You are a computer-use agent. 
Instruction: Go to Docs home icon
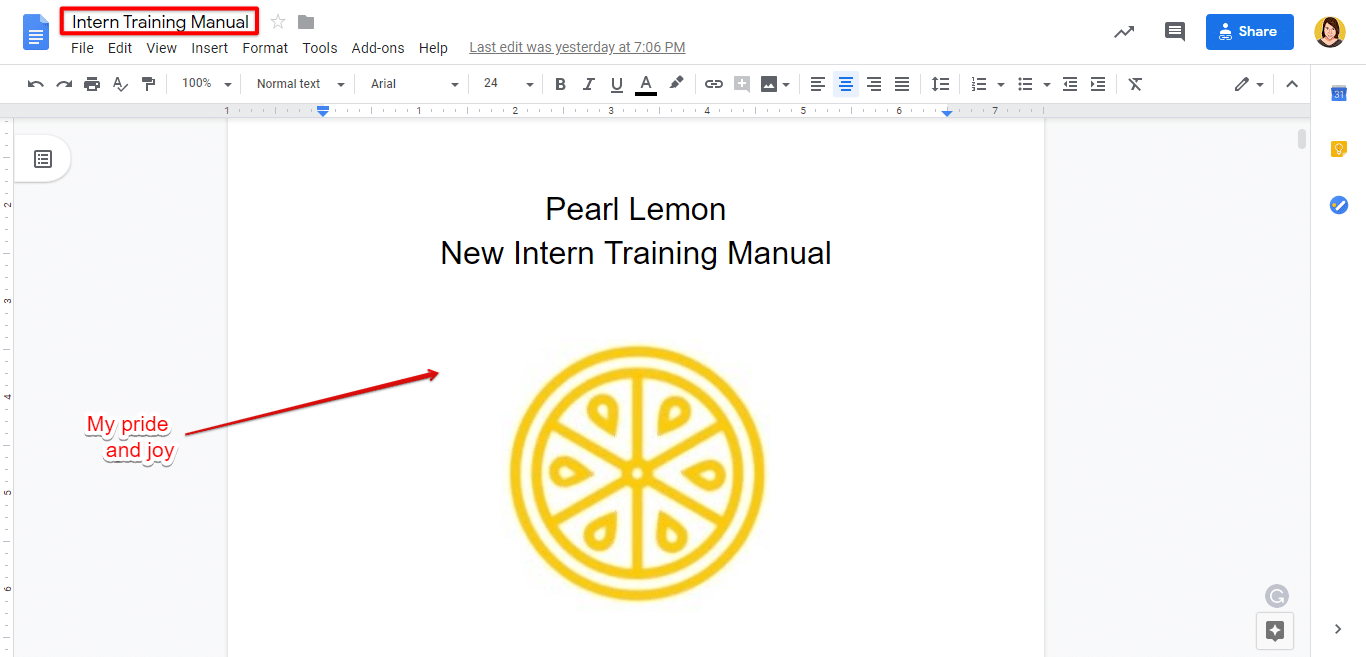36,32
